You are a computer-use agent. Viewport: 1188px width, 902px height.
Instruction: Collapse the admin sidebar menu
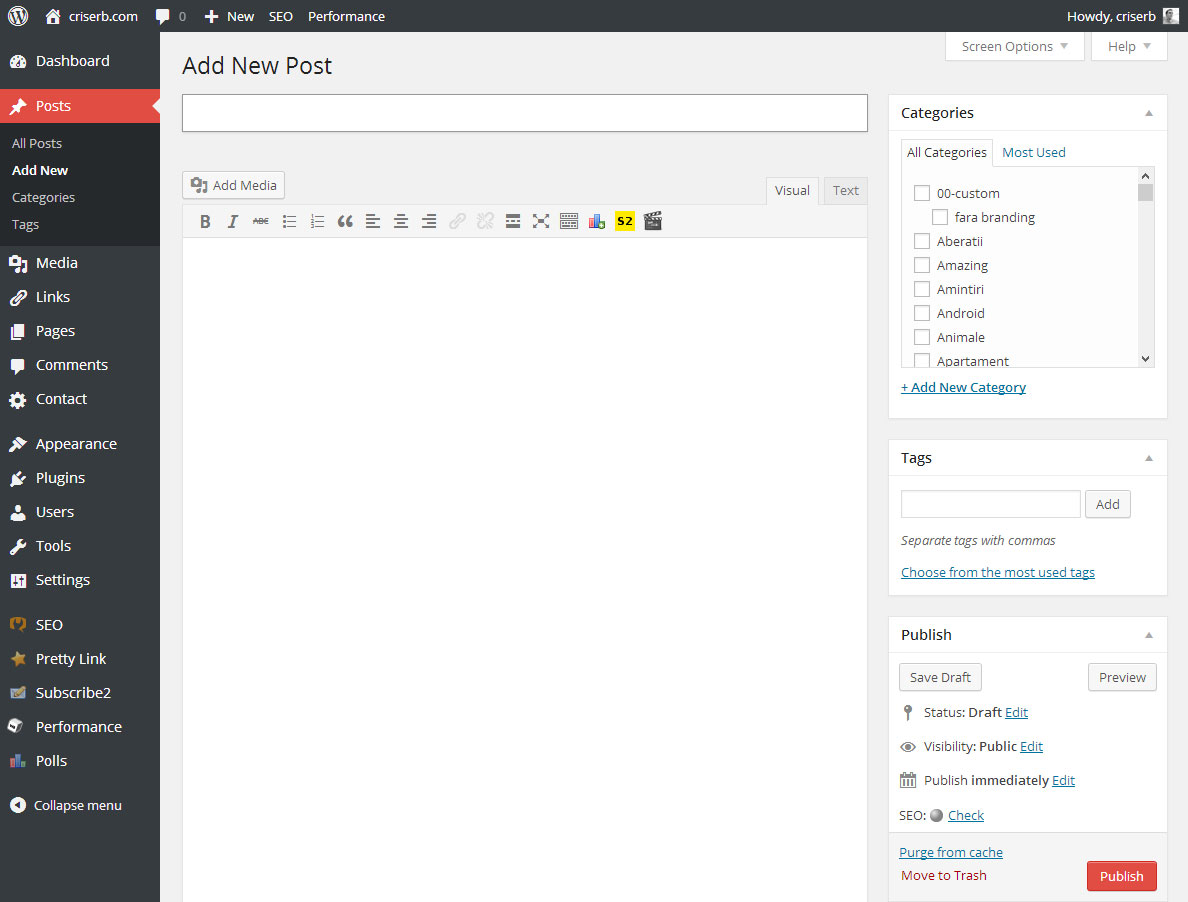66,805
